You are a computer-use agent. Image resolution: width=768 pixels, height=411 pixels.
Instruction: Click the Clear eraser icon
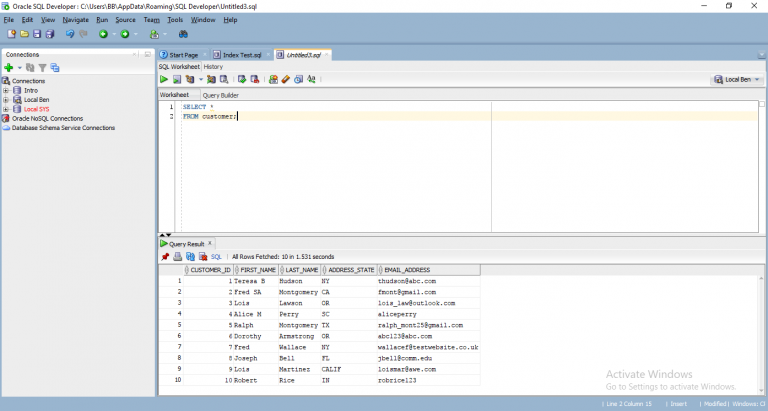(x=286, y=79)
